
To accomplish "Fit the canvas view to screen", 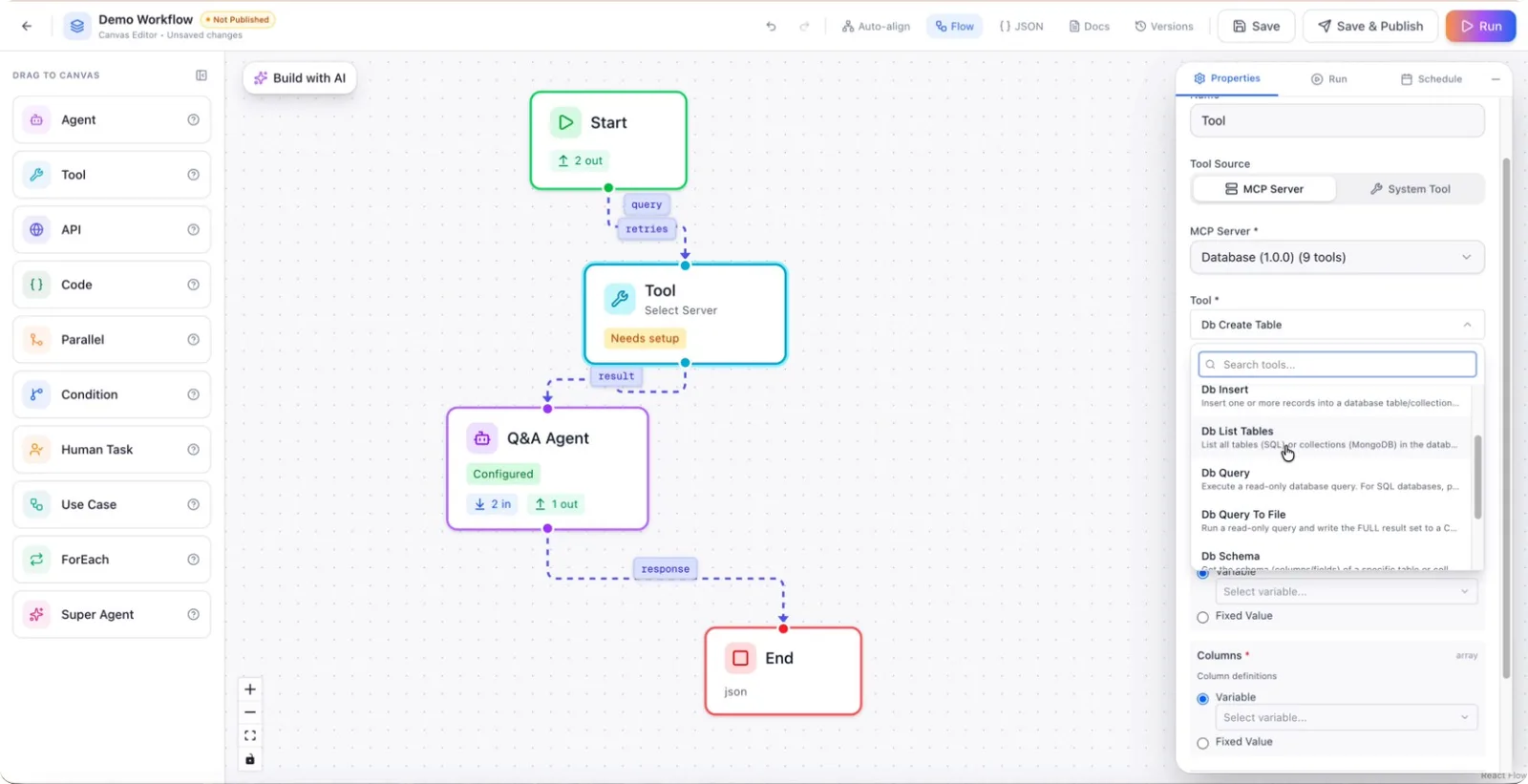I will point(250,736).
